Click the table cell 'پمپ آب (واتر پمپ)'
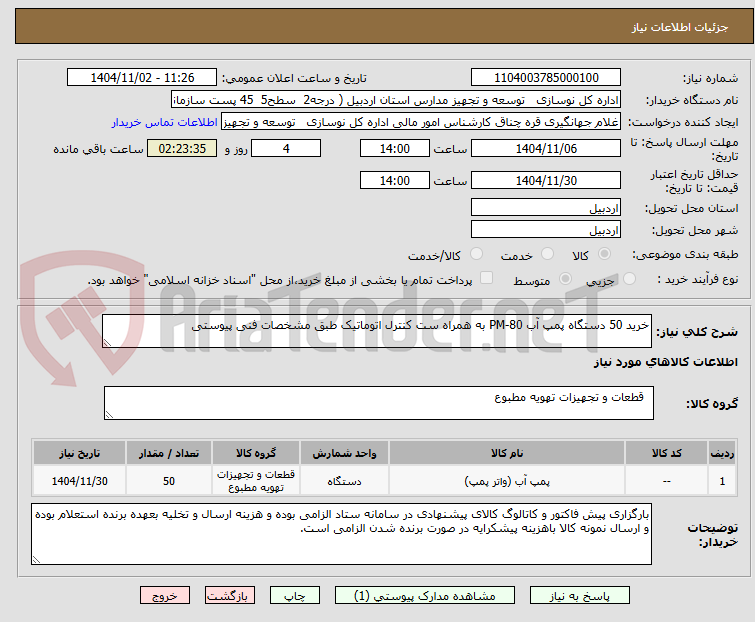 (507, 480)
